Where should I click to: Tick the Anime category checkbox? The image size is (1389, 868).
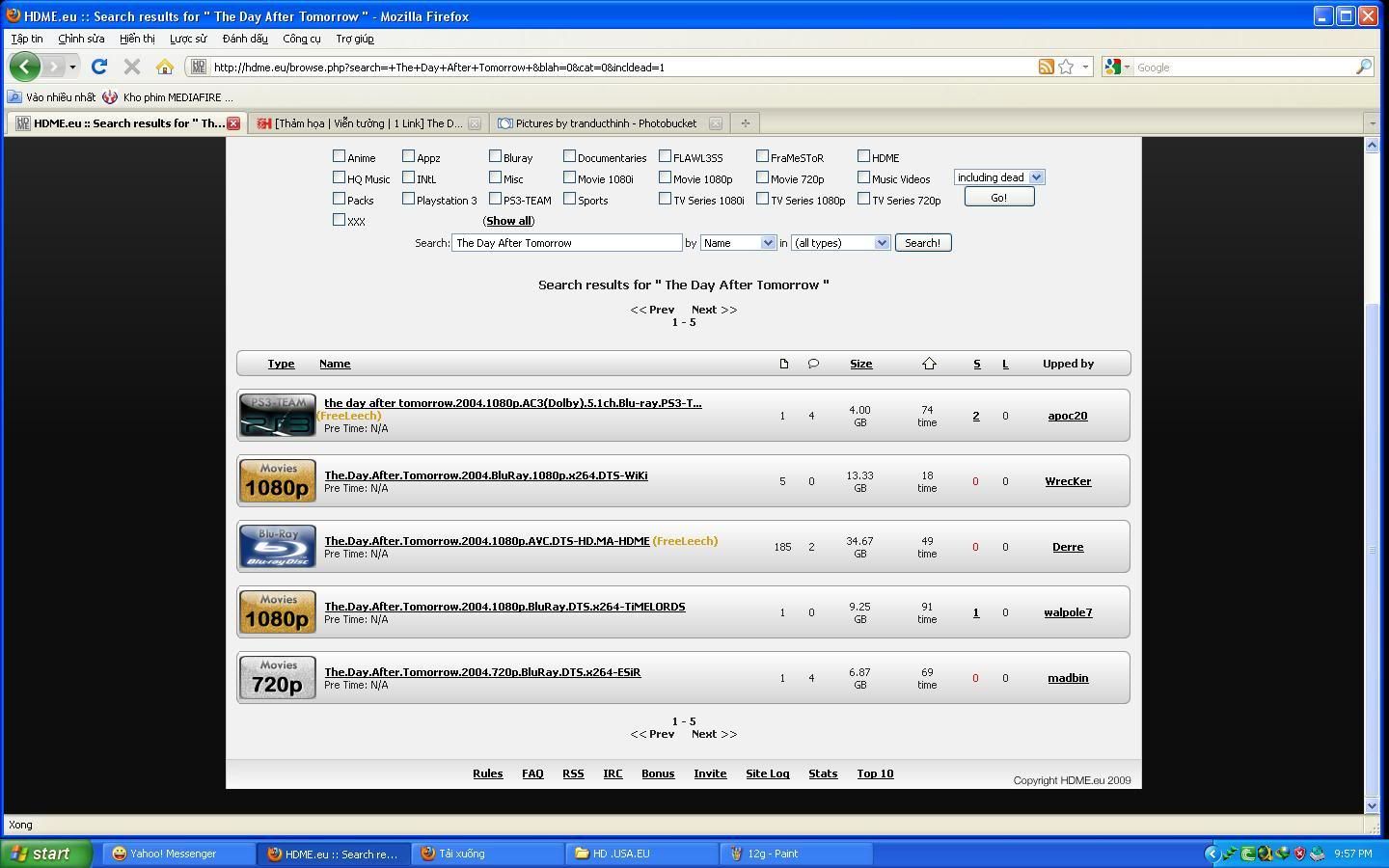339,155
